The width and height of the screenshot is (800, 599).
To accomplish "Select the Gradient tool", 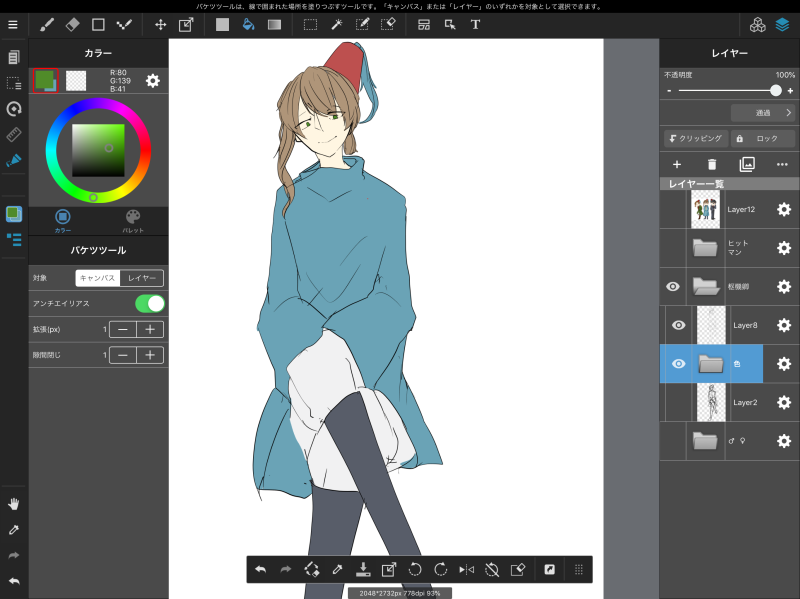I will pos(274,24).
